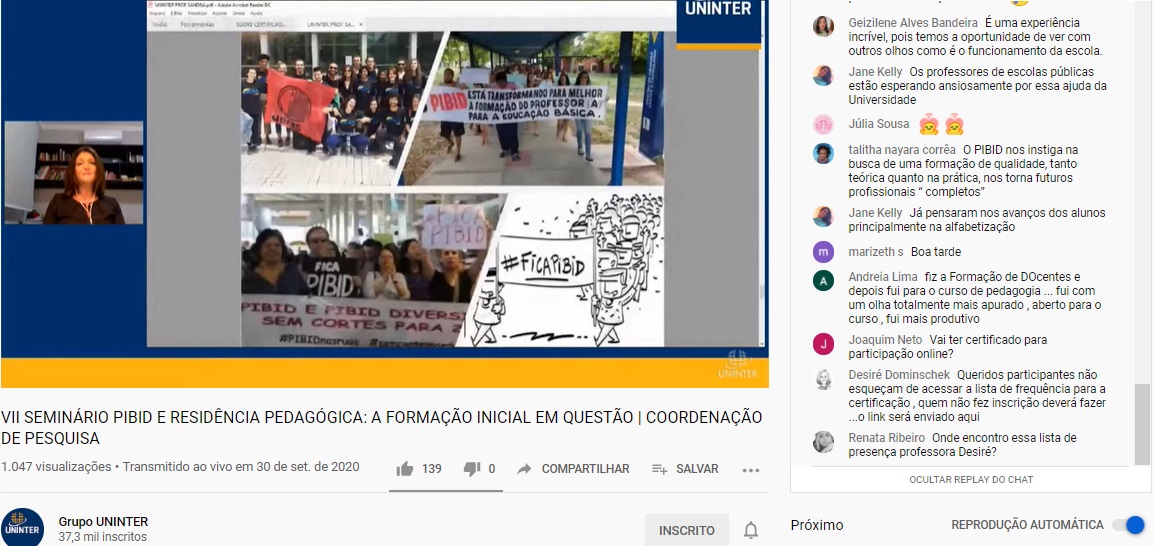Click the Grupo UNINTER channel name
This screenshot has height=546, width=1154.
(x=103, y=522)
